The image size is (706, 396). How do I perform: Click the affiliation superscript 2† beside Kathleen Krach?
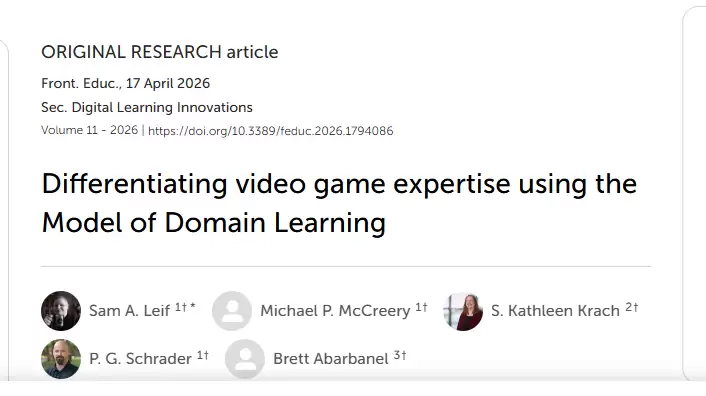[632, 307]
